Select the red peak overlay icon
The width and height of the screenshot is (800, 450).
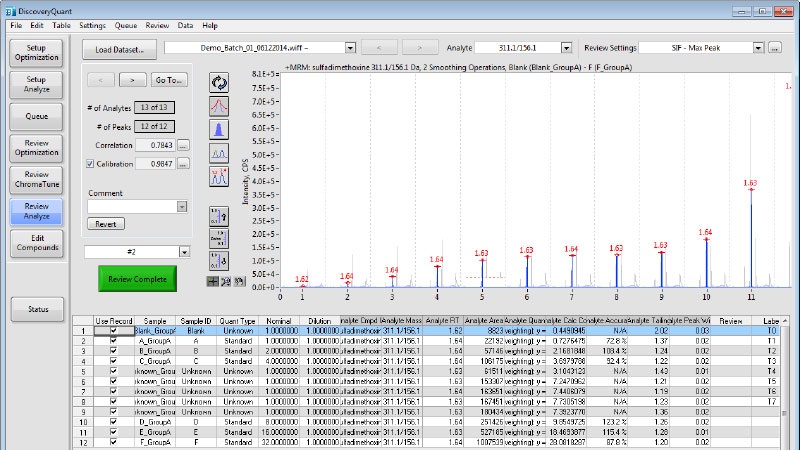219,106
